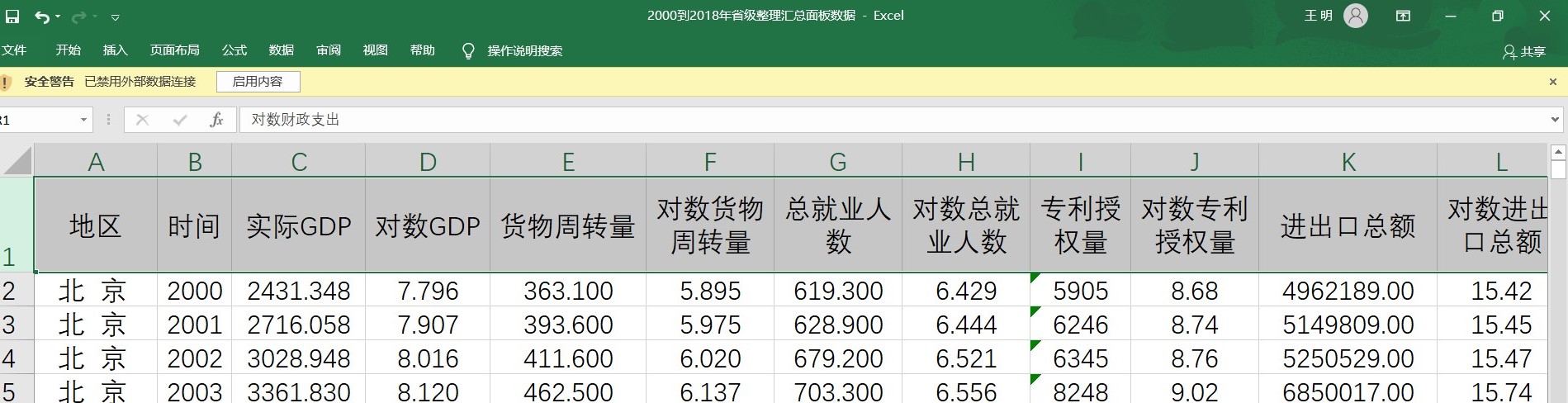Open Customize Quick Access Toolbar dropdown

(115, 17)
